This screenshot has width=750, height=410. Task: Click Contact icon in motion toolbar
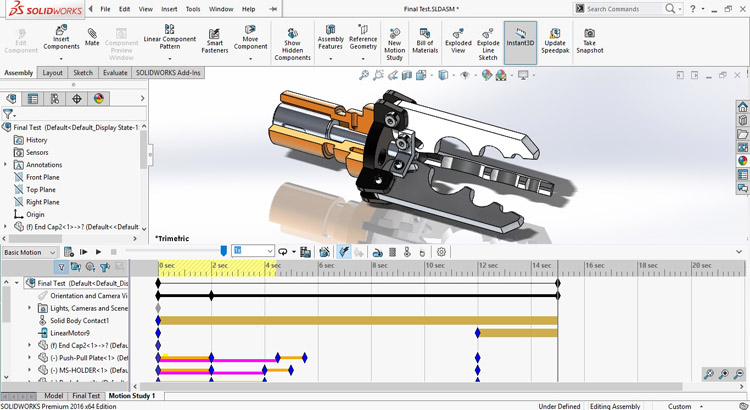click(x=407, y=252)
